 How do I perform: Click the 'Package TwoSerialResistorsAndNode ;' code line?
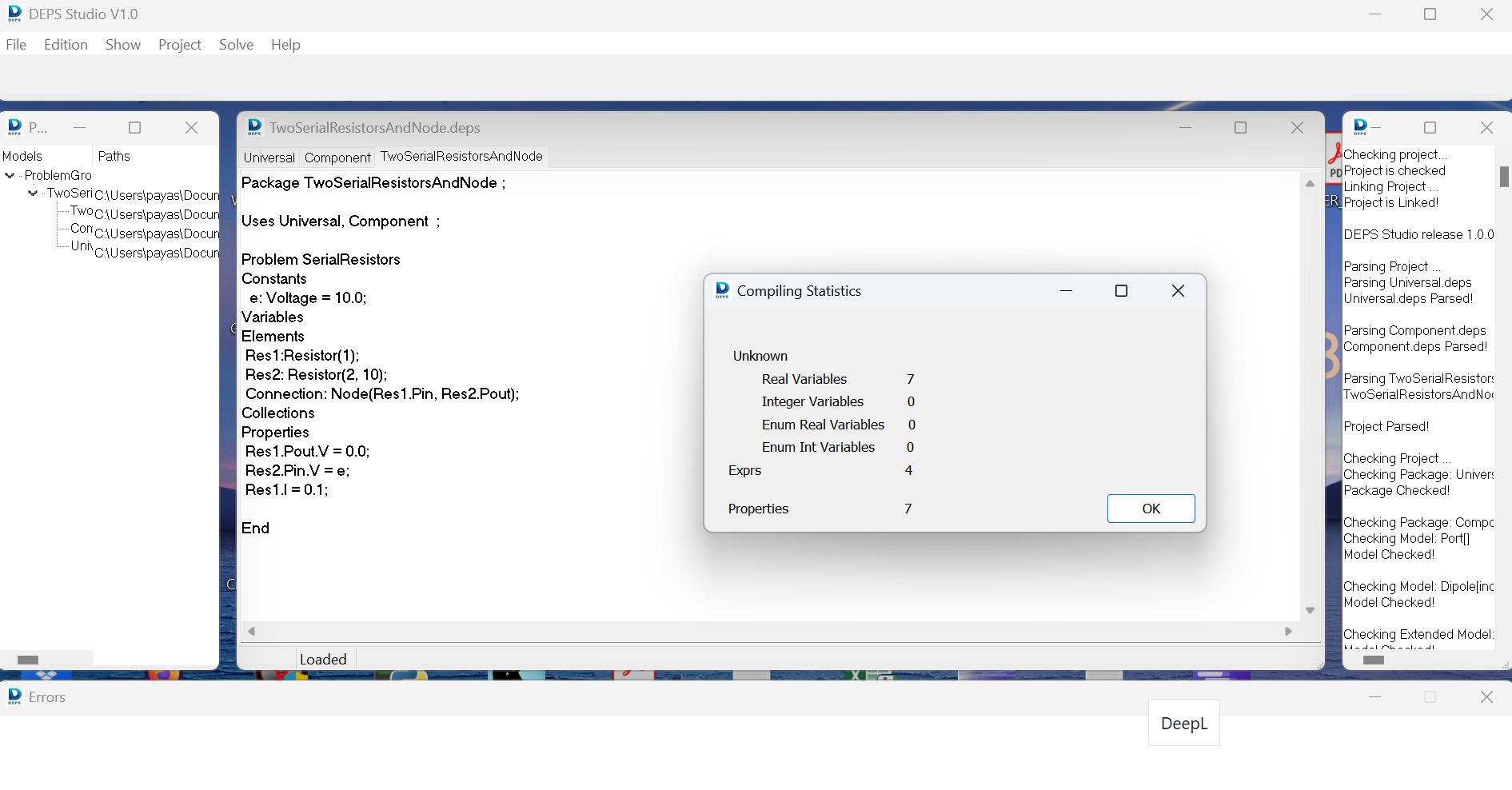click(373, 183)
